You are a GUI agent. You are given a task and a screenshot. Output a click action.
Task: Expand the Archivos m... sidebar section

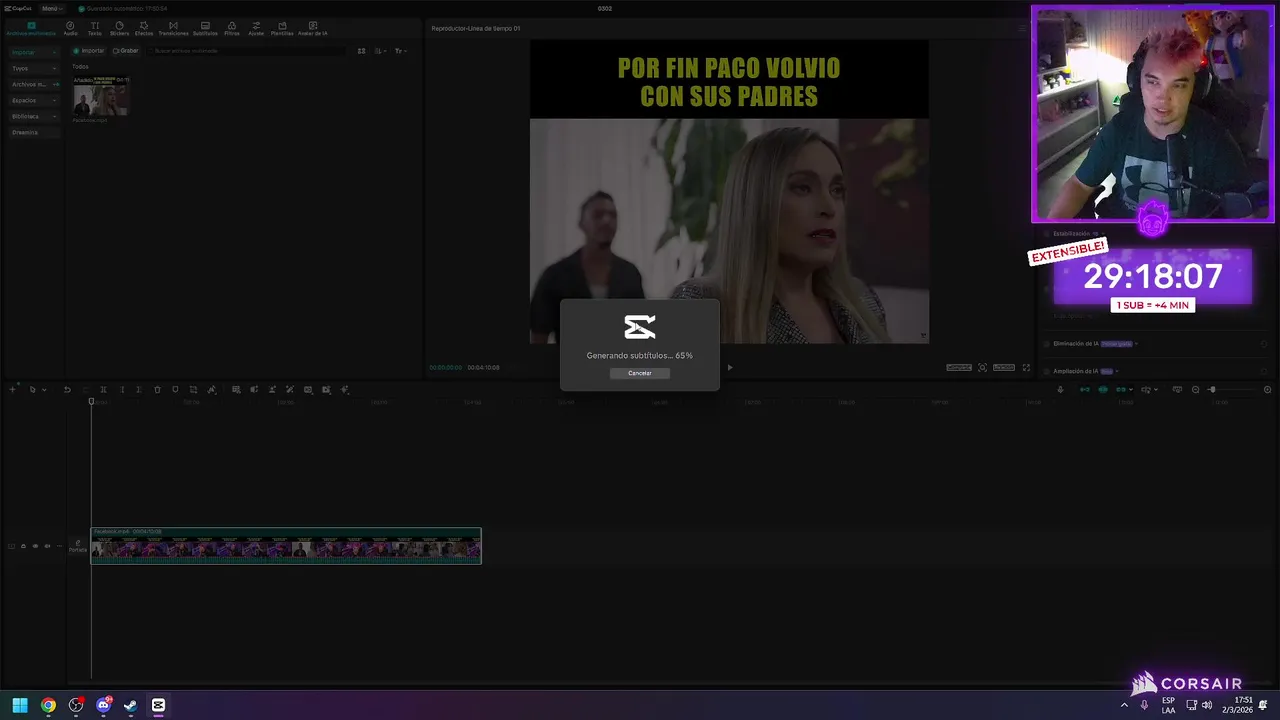pyautogui.click(x=34, y=84)
